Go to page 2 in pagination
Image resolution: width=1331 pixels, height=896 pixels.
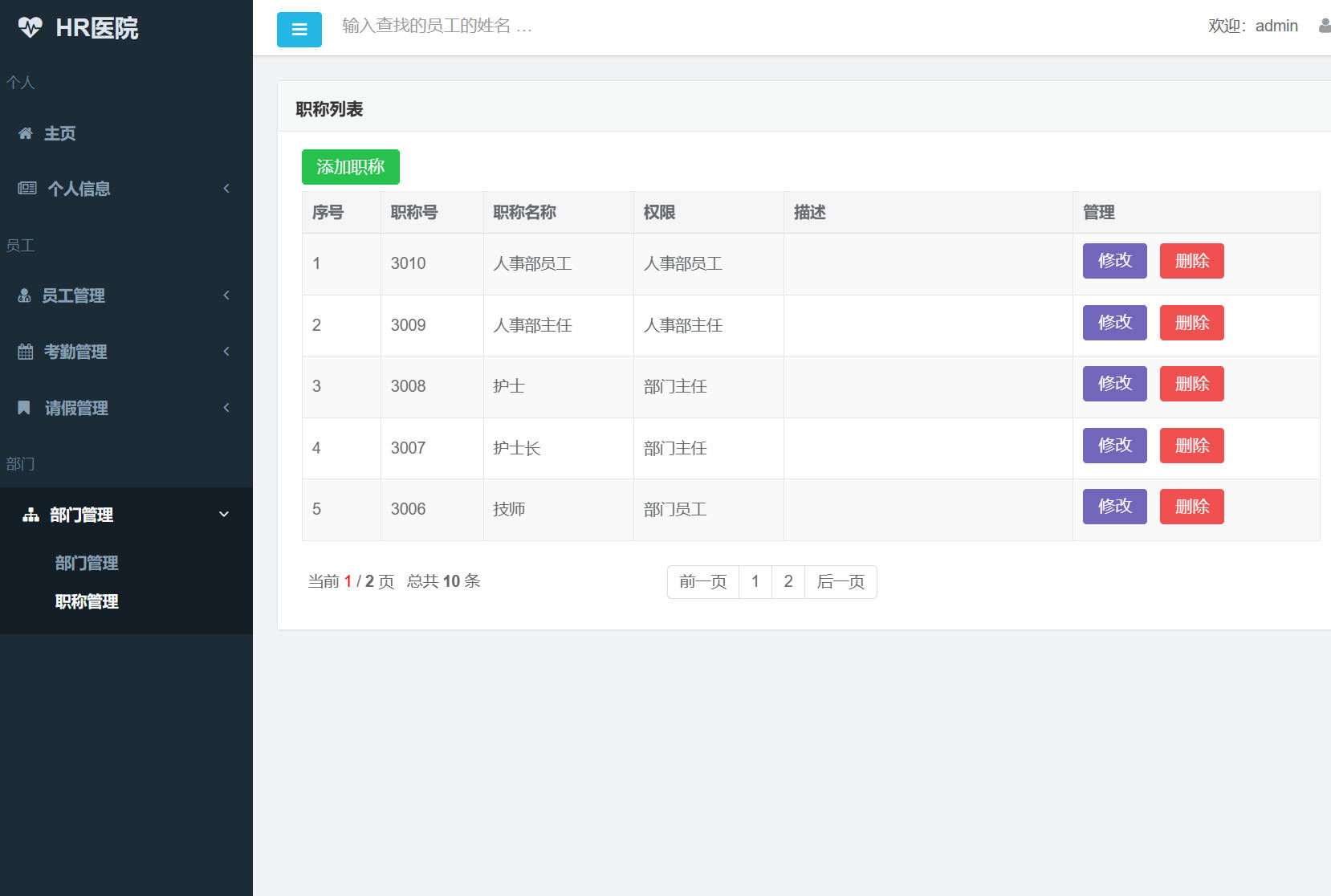[788, 581]
